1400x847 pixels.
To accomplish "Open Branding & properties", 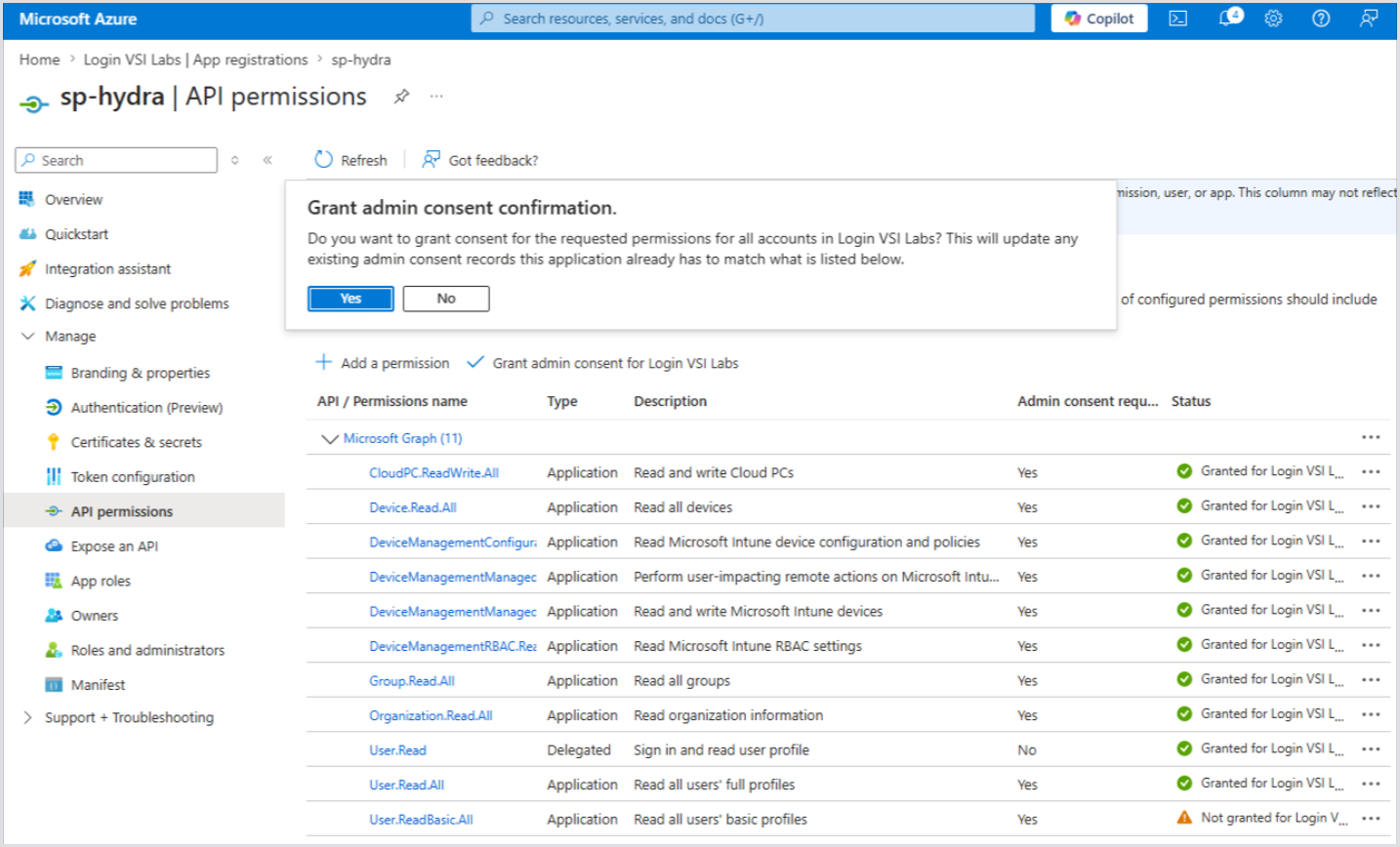I will [x=140, y=373].
